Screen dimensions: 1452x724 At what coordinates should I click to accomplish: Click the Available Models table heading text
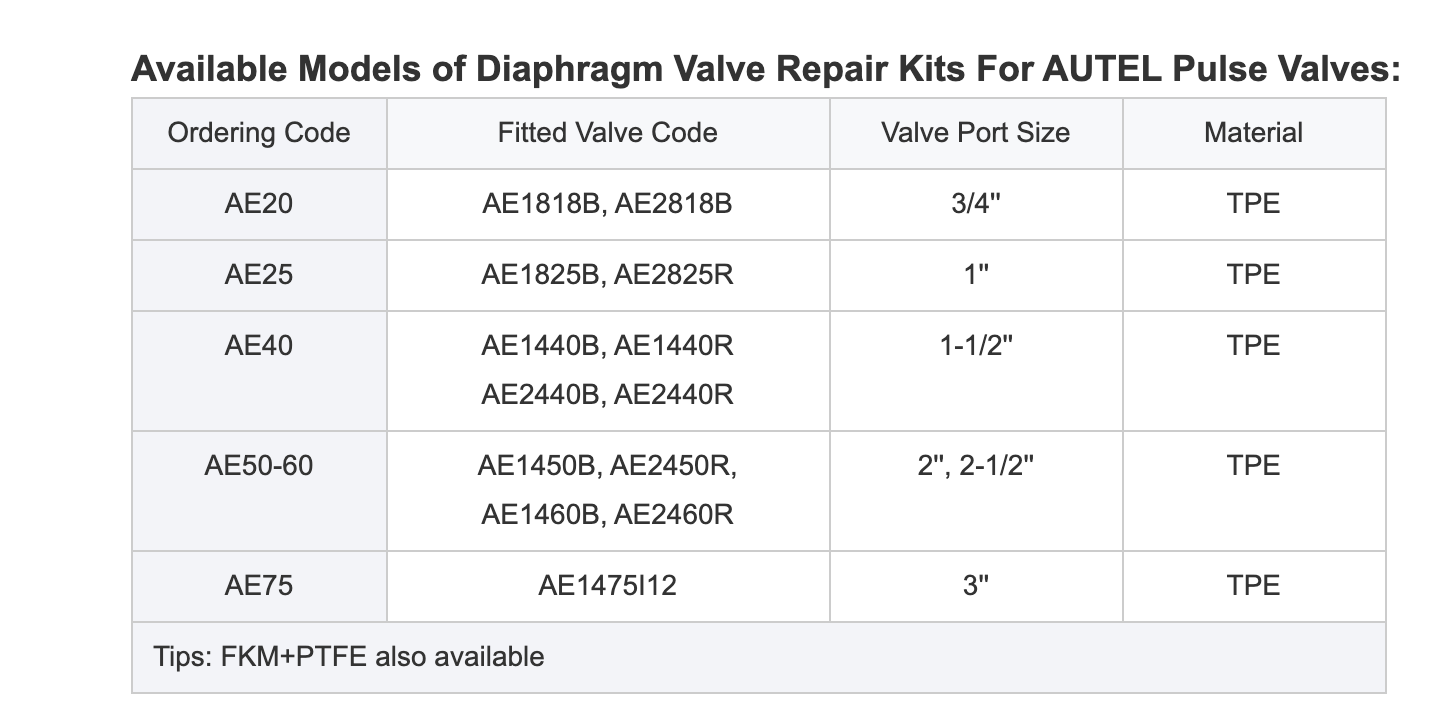(765, 70)
